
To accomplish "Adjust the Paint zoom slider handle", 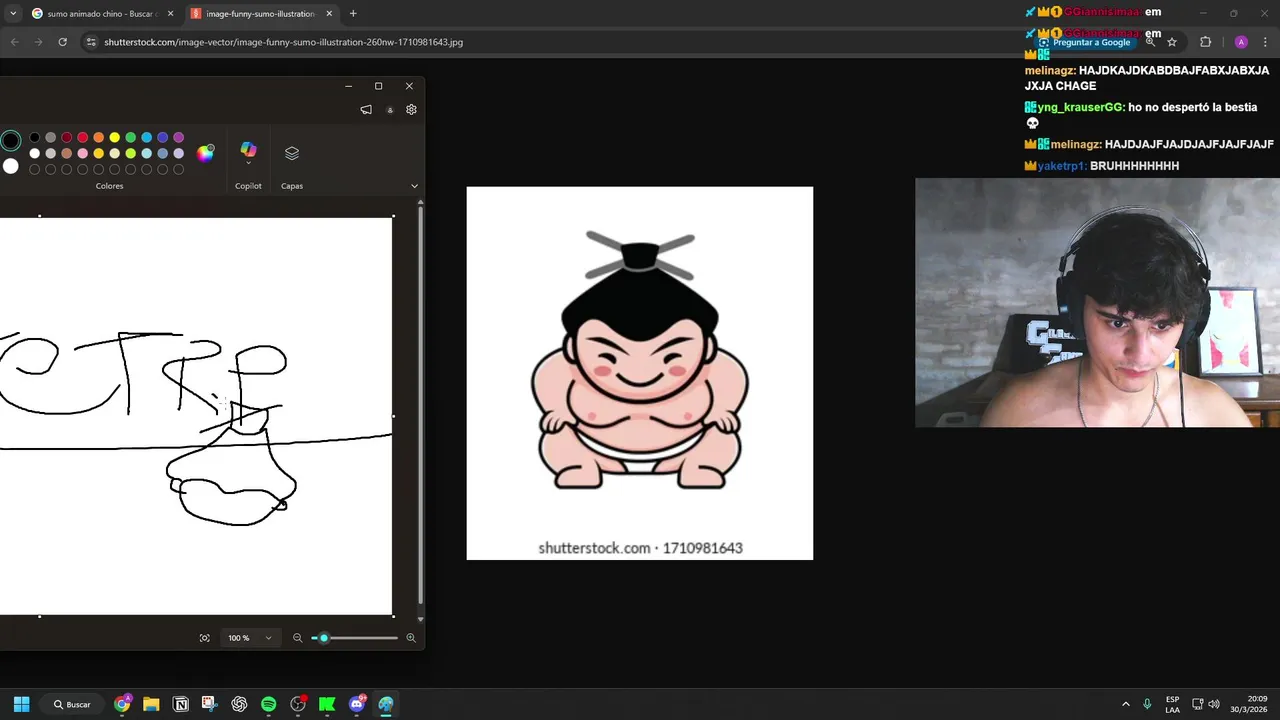I will (x=323, y=638).
